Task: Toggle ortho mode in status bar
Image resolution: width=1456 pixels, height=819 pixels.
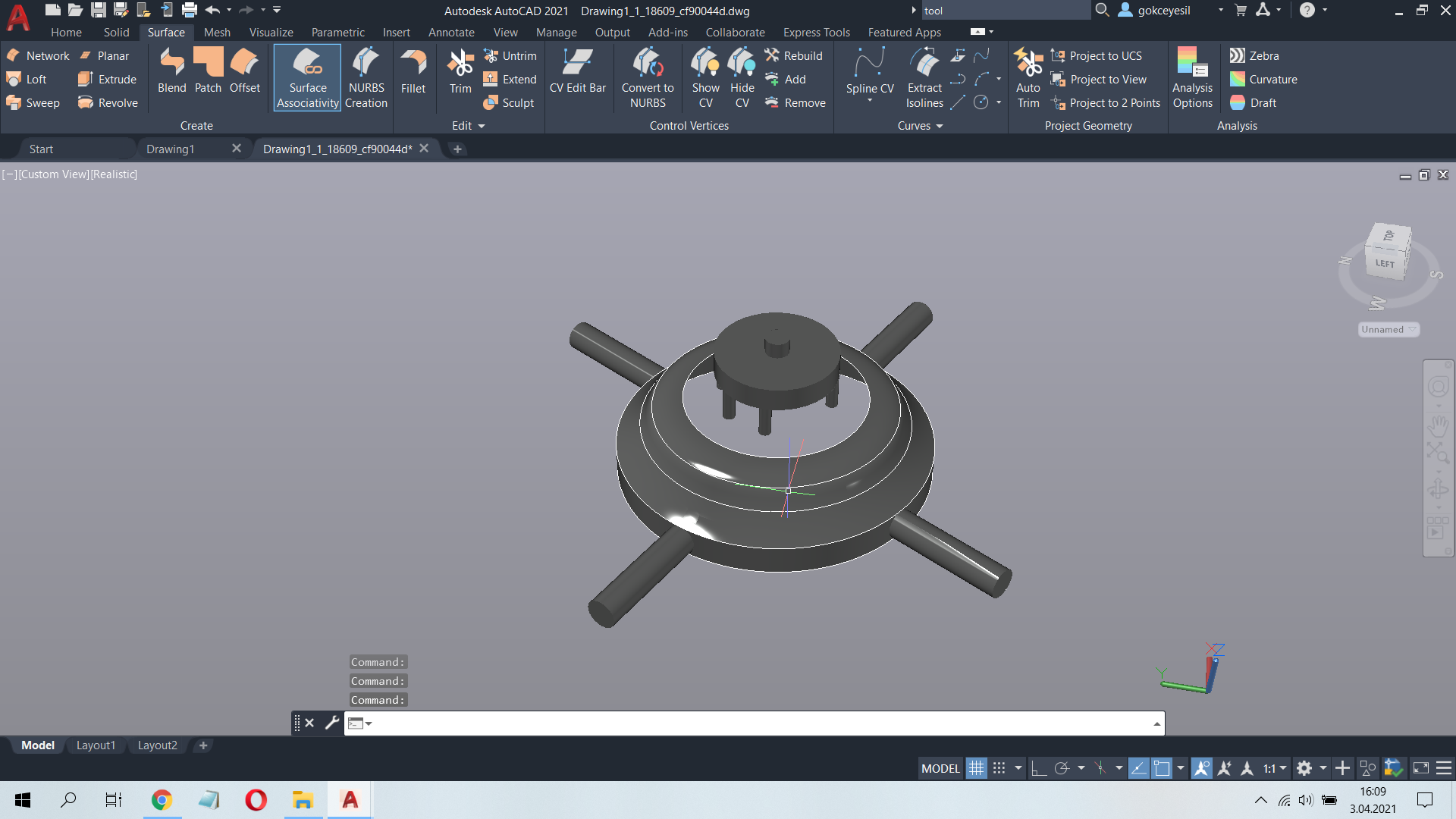Action: coord(1038,768)
